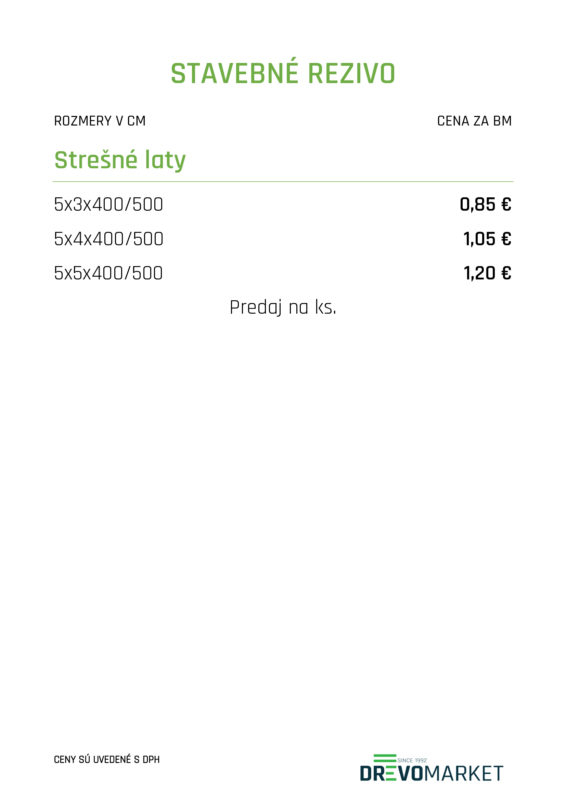Viewport: 566px width, 800px height.
Task: Click the 0,85 € price
Action: click(485, 205)
